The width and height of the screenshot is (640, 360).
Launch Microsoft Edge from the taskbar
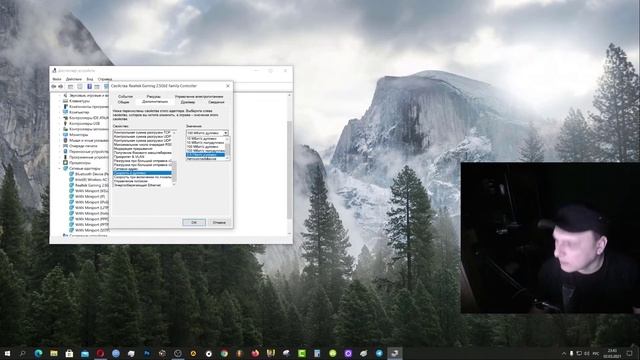(38, 353)
